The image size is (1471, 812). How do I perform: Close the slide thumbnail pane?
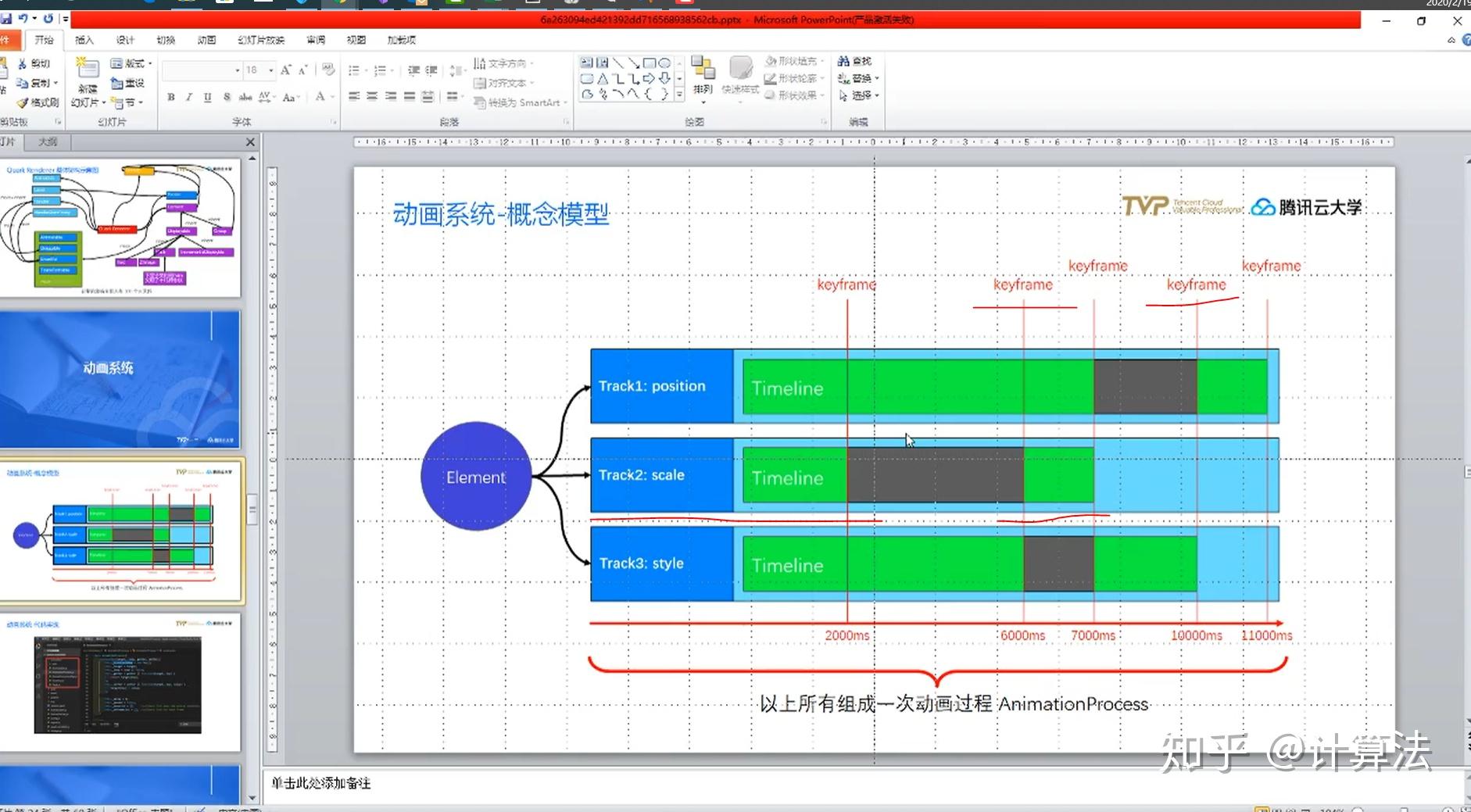tap(250, 141)
